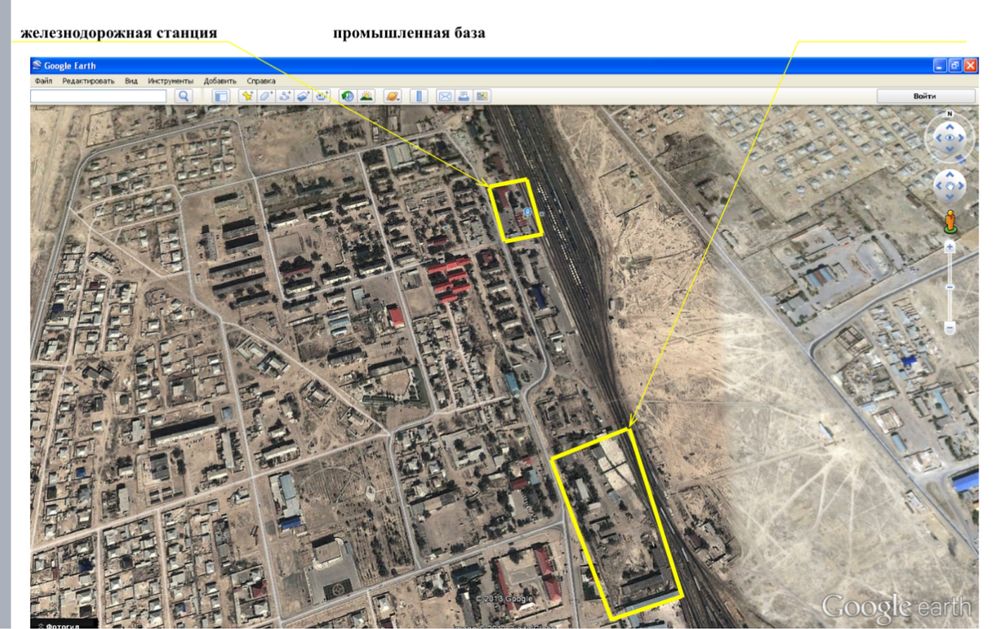Show sunlight across landscape icon
Image resolution: width=1000 pixels, height=629 pixels.
click(x=367, y=96)
